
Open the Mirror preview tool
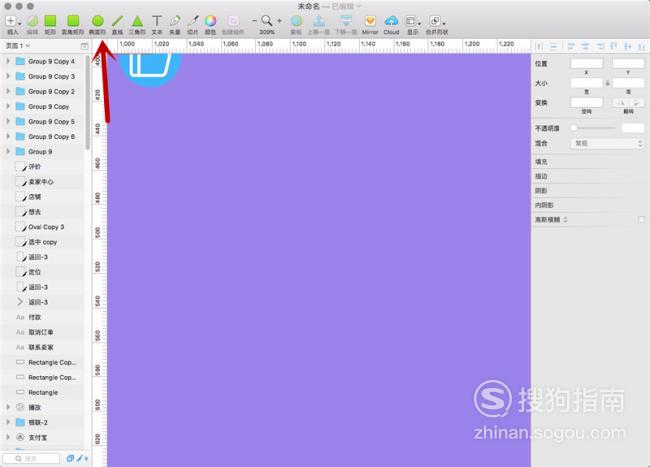click(370, 24)
